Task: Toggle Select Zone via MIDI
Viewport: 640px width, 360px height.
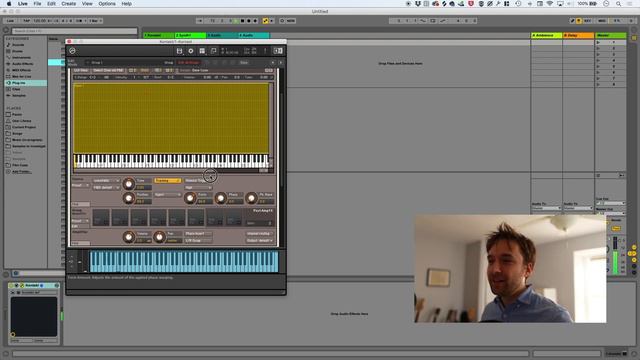Action: 108,70
